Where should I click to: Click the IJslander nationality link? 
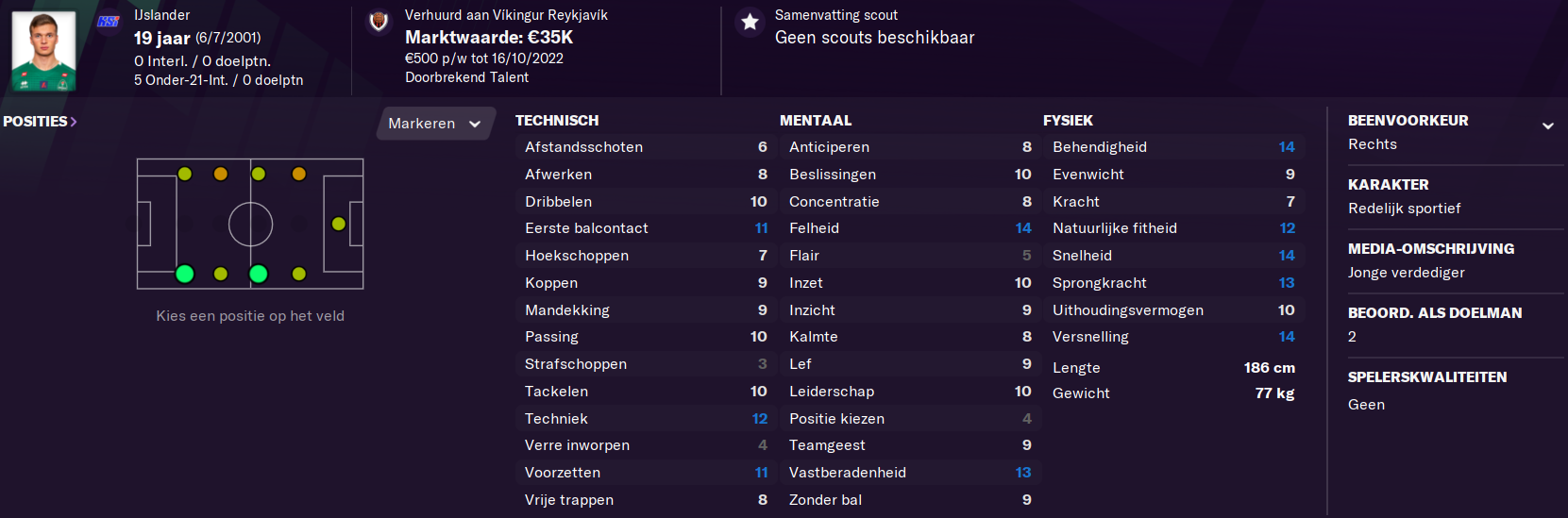point(161,15)
